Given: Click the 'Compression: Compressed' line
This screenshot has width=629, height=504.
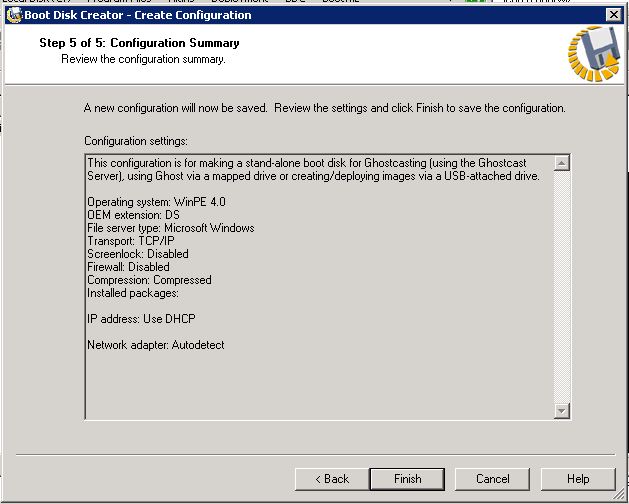Looking at the screenshot, I should [149, 280].
